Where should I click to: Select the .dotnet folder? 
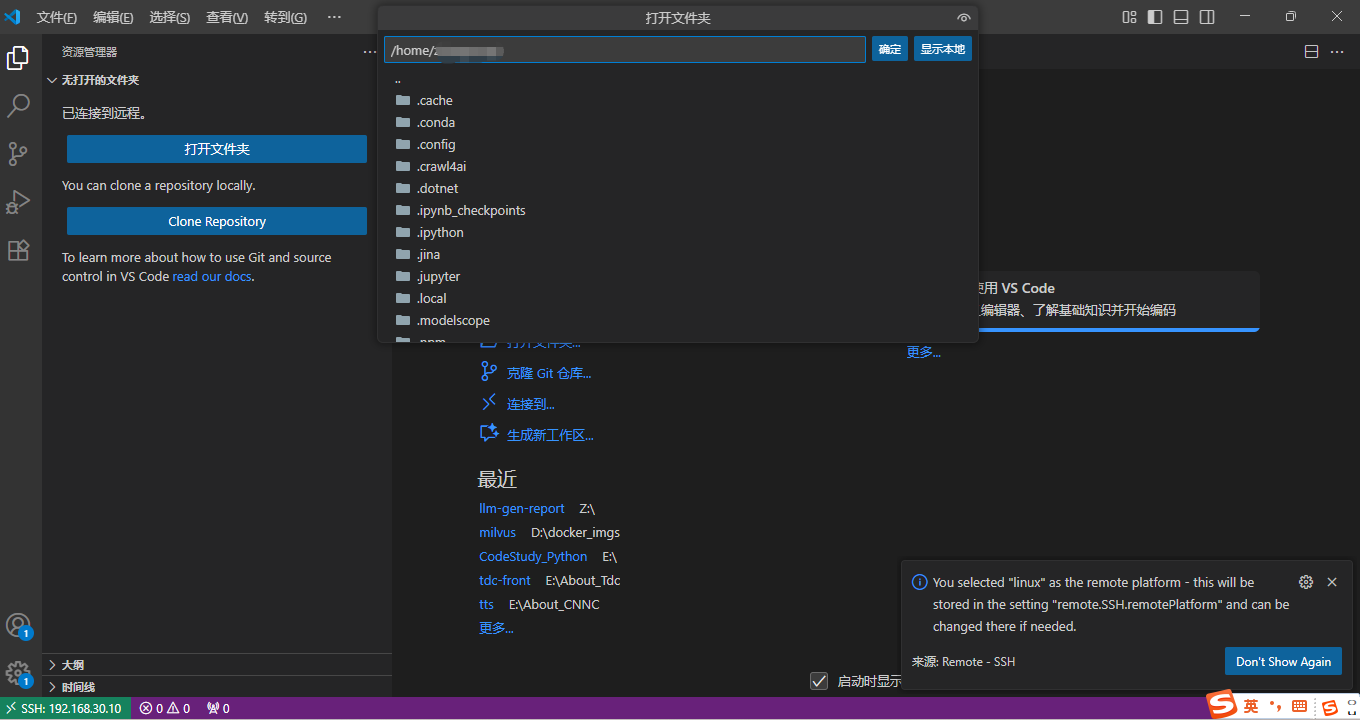pos(678,188)
